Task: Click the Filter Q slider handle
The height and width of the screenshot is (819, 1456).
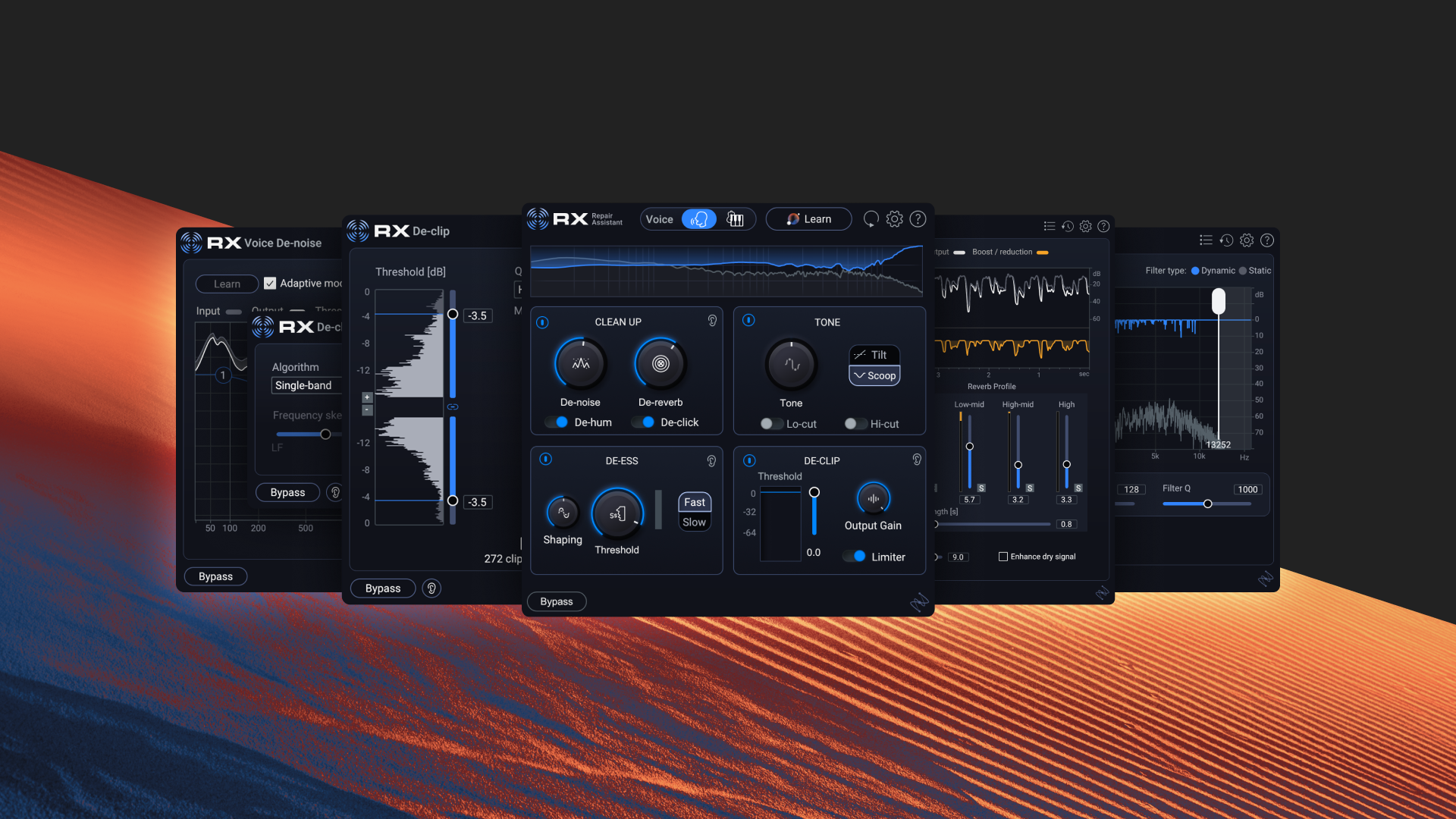Action: pyautogui.click(x=1208, y=504)
